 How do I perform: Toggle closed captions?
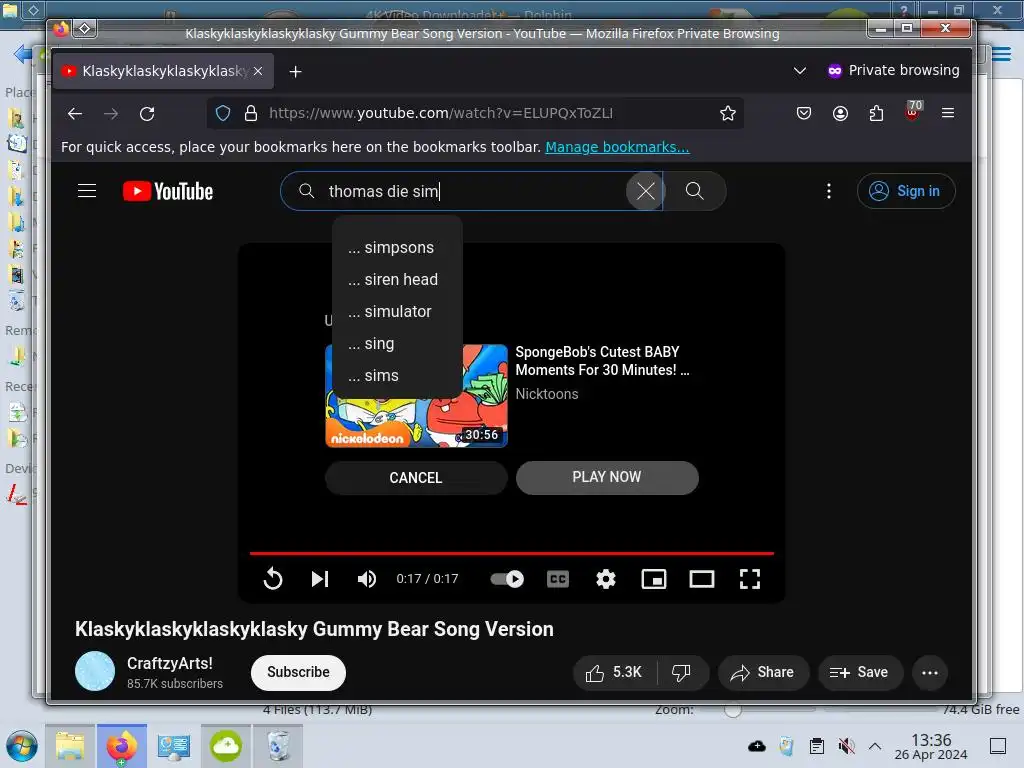click(x=558, y=579)
